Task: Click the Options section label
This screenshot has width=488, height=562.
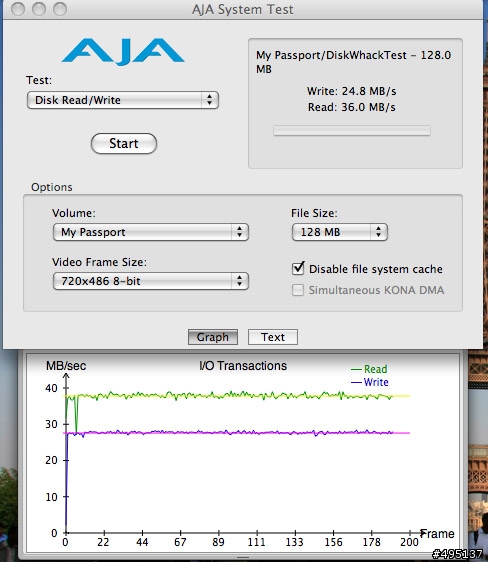Action: (x=52, y=187)
